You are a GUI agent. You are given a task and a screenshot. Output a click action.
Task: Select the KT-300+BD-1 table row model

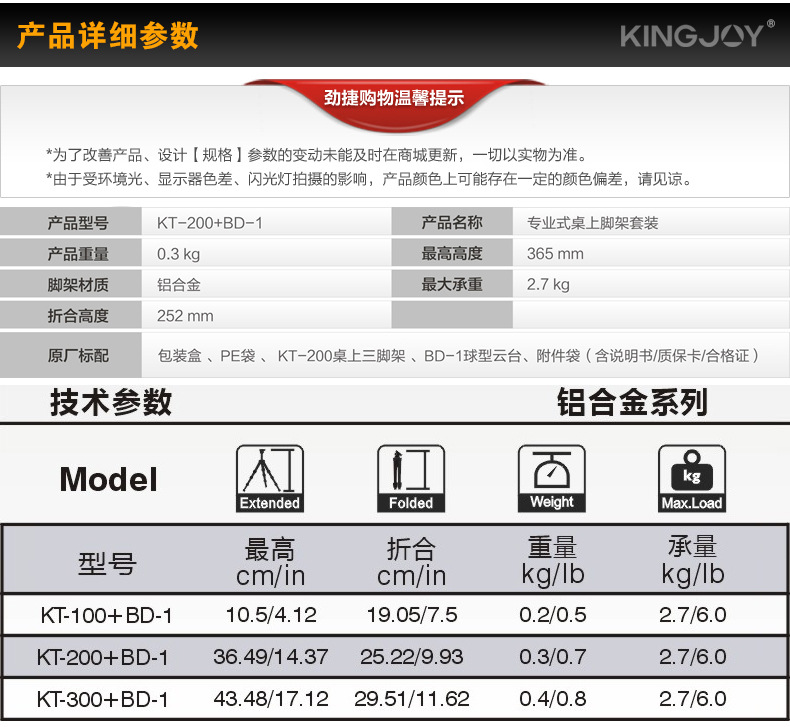click(x=102, y=700)
